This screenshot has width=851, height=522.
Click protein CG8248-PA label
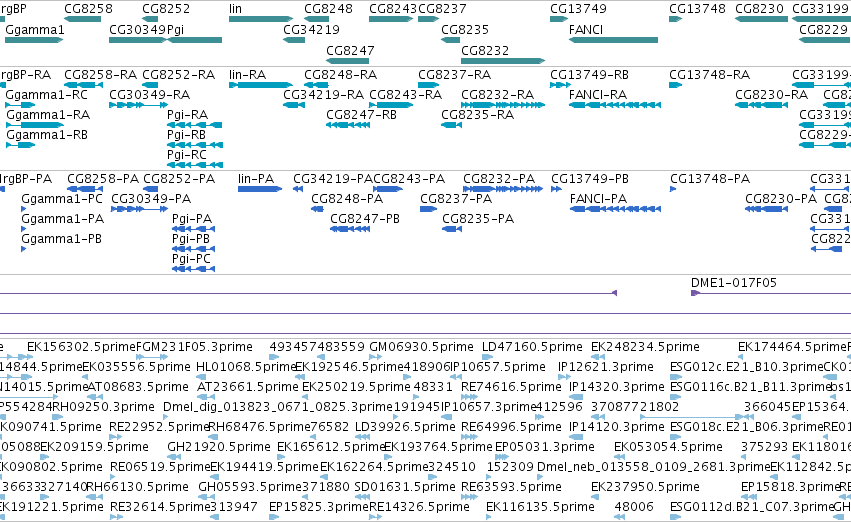(x=347, y=199)
